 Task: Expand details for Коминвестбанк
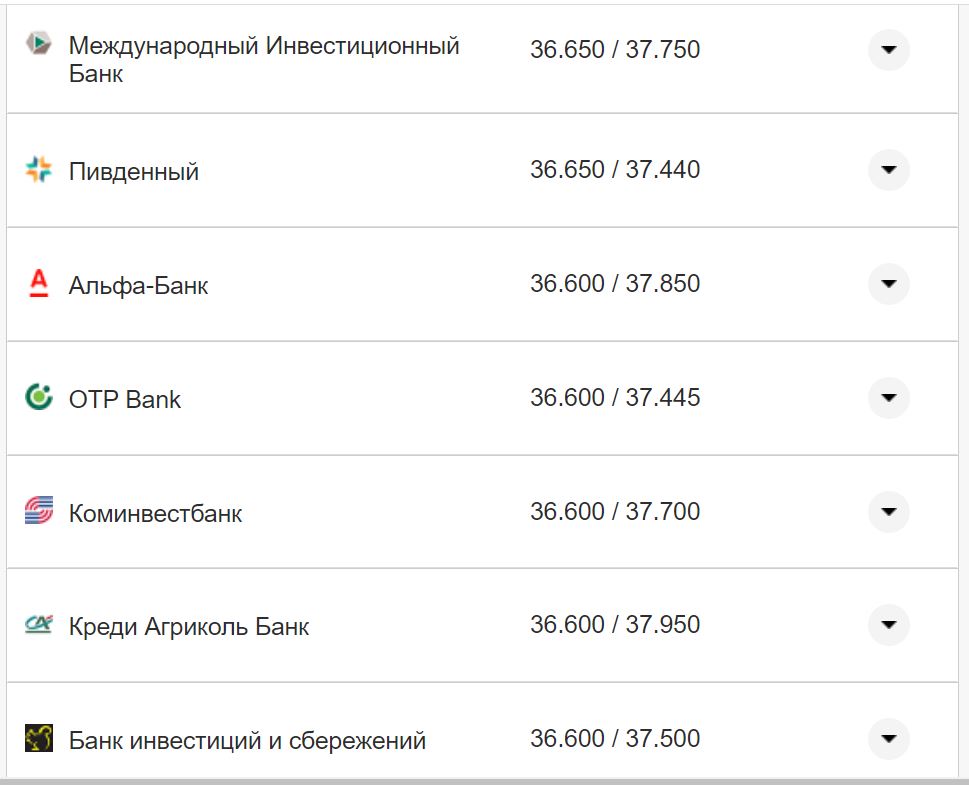click(888, 511)
